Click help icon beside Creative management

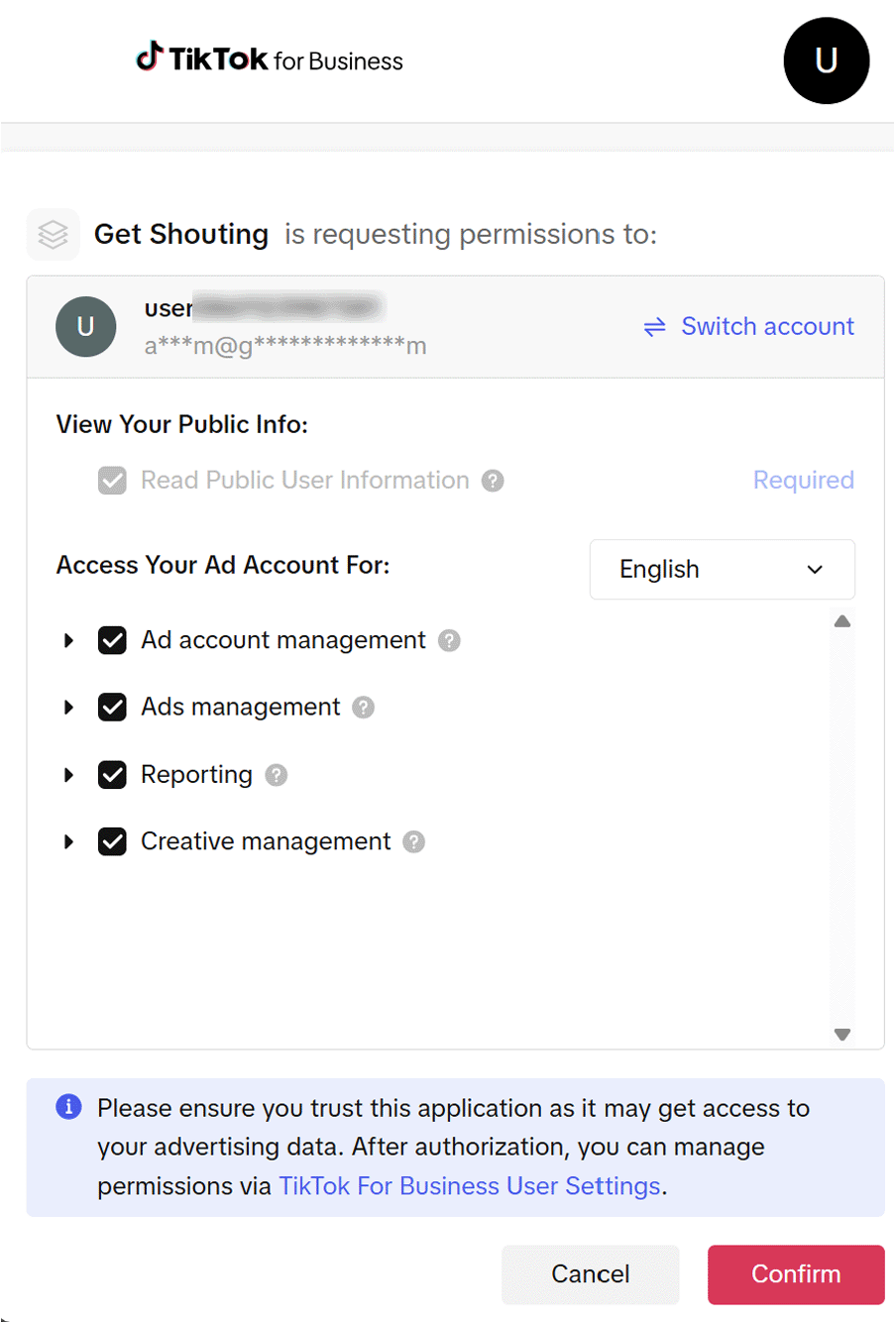pyautogui.click(x=414, y=841)
